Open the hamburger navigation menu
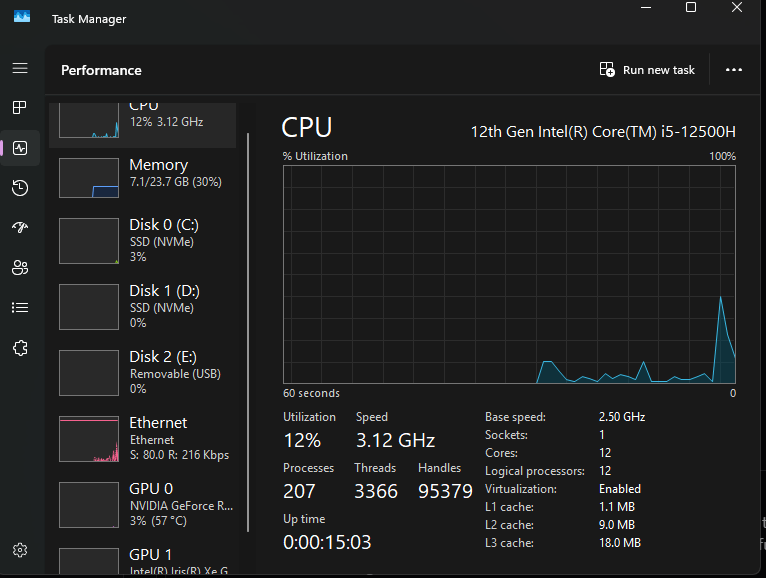 point(20,68)
